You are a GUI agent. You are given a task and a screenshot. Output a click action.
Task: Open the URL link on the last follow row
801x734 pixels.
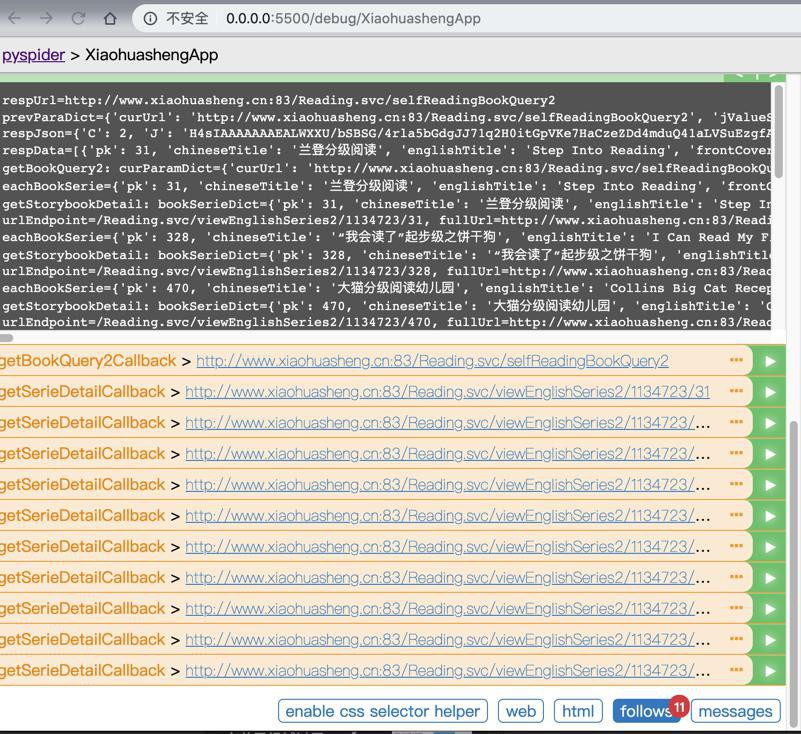tap(447, 671)
